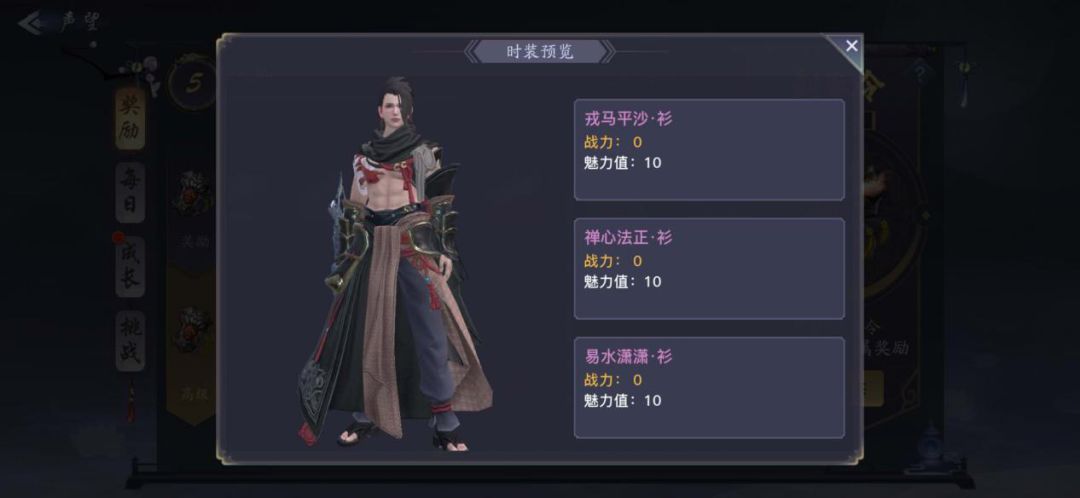Select the 戎马平沙·衫 outfit card
The image size is (1080, 498).
709,149
